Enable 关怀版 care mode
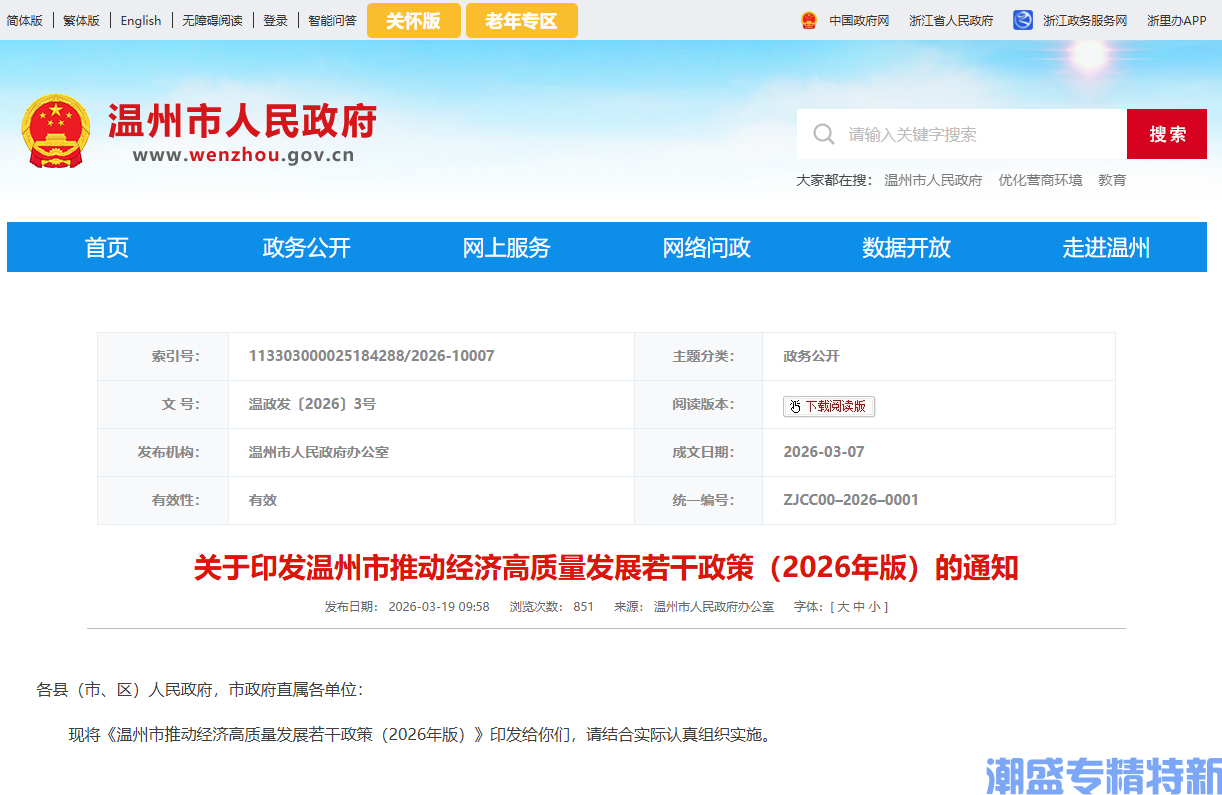The height and width of the screenshot is (795, 1222). [x=413, y=19]
